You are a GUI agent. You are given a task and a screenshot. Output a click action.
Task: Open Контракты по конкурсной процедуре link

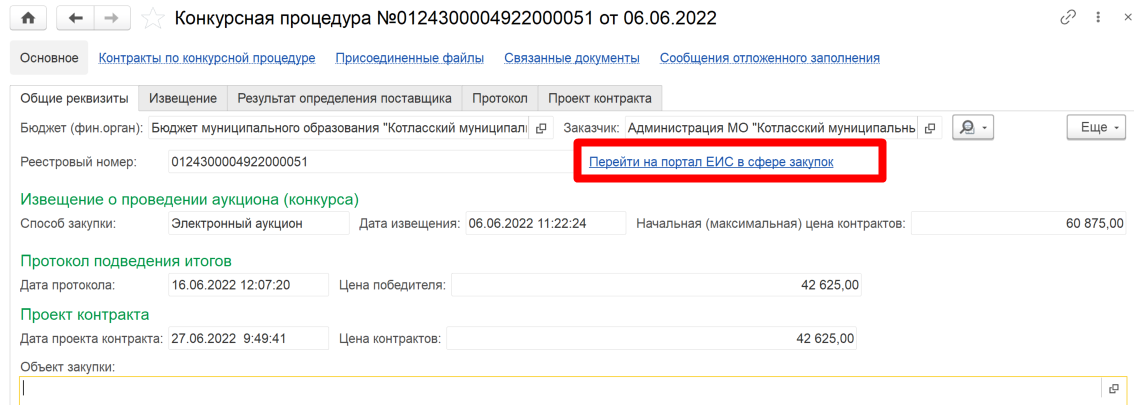click(x=207, y=58)
